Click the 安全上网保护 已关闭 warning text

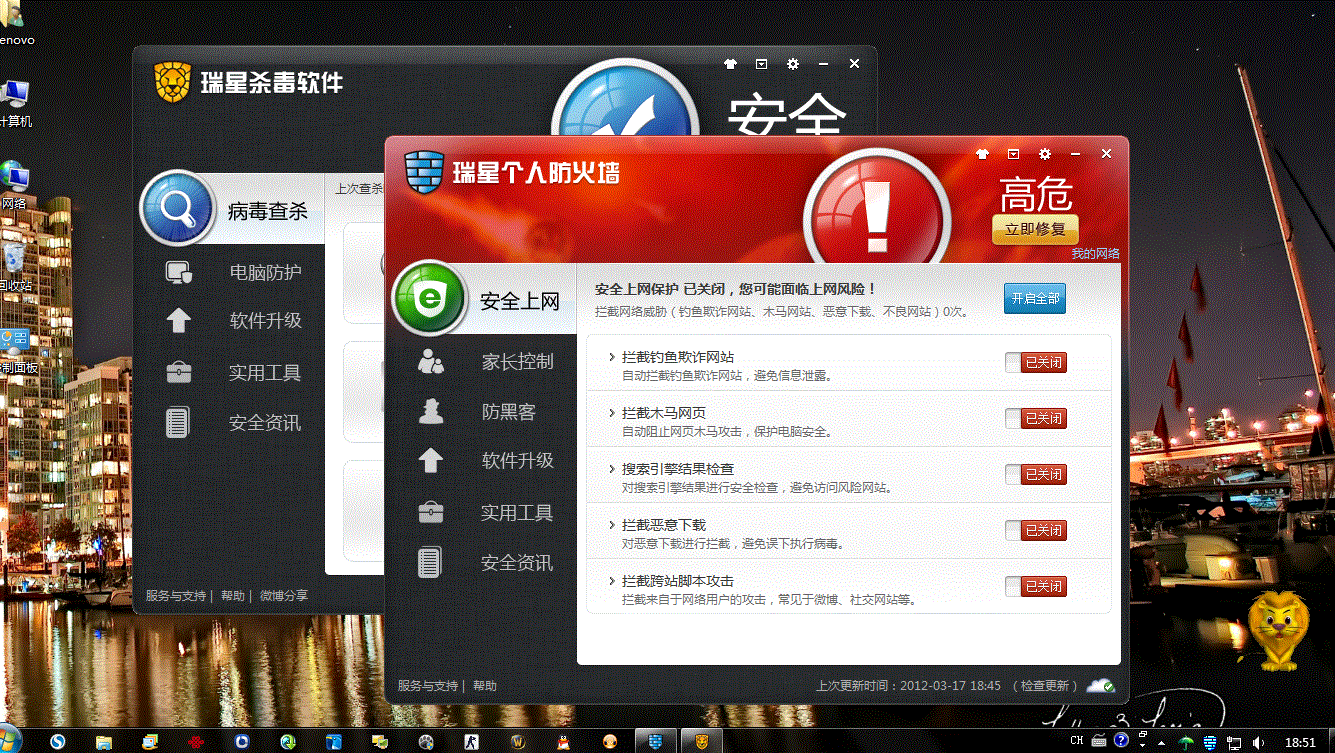coord(736,289)
